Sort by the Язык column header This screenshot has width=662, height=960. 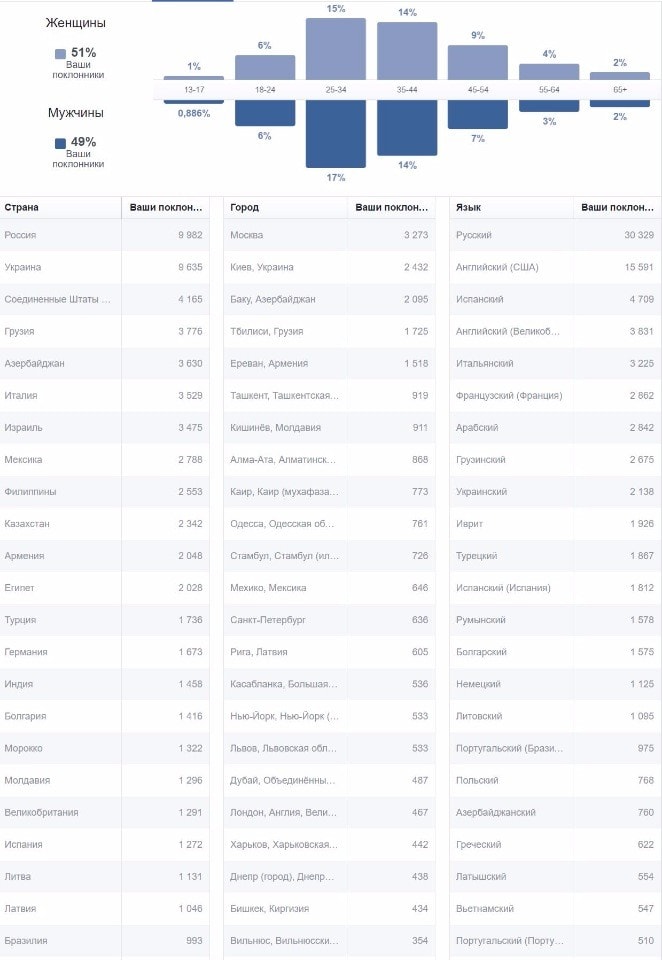point(468,208)
